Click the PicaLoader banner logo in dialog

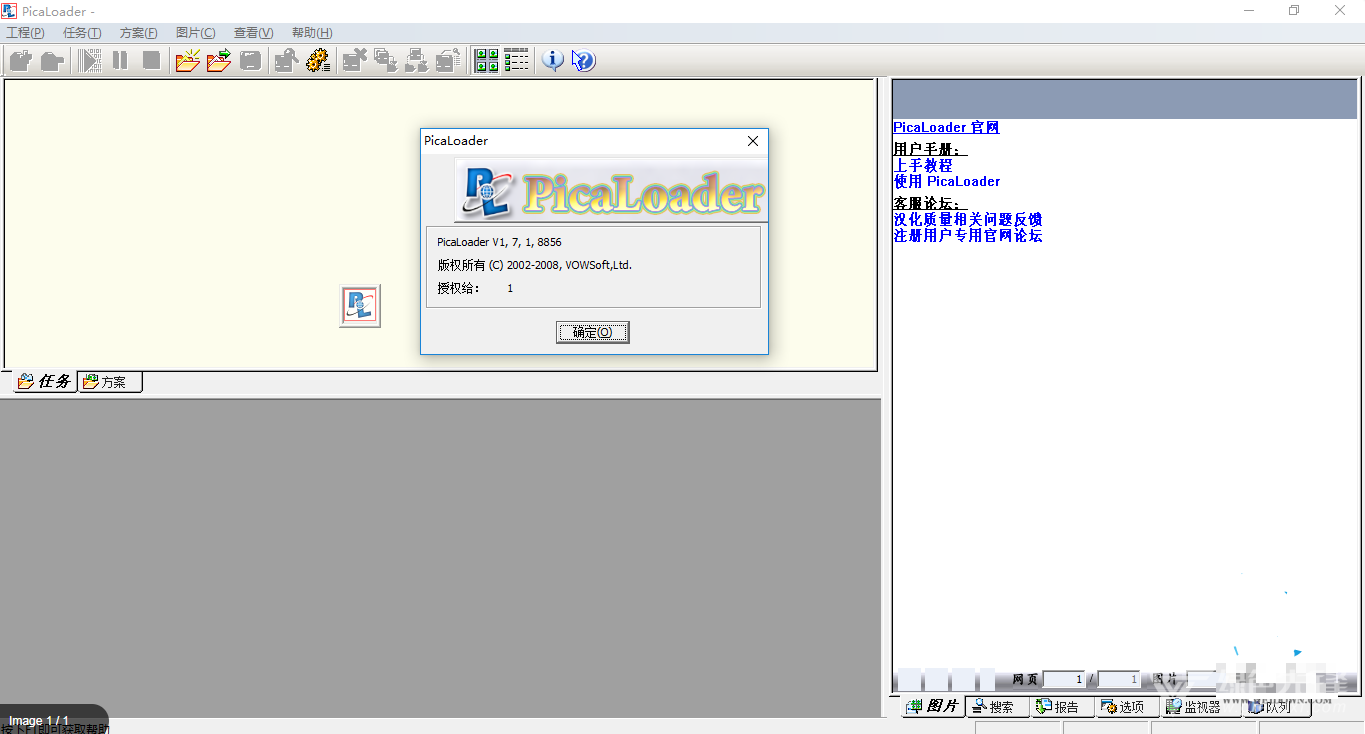tap(611, 189)
